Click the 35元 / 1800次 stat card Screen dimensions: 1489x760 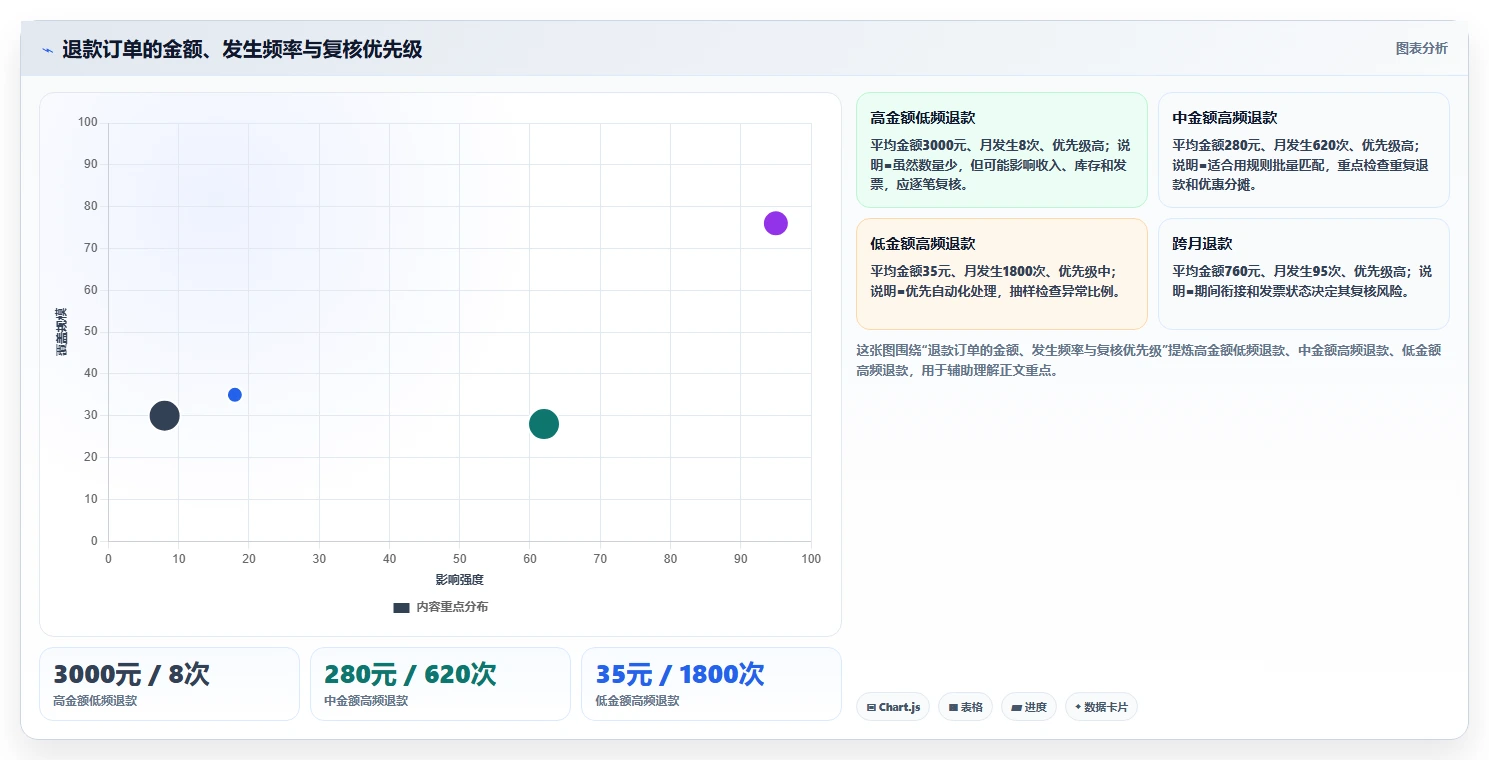coord(711,684)
